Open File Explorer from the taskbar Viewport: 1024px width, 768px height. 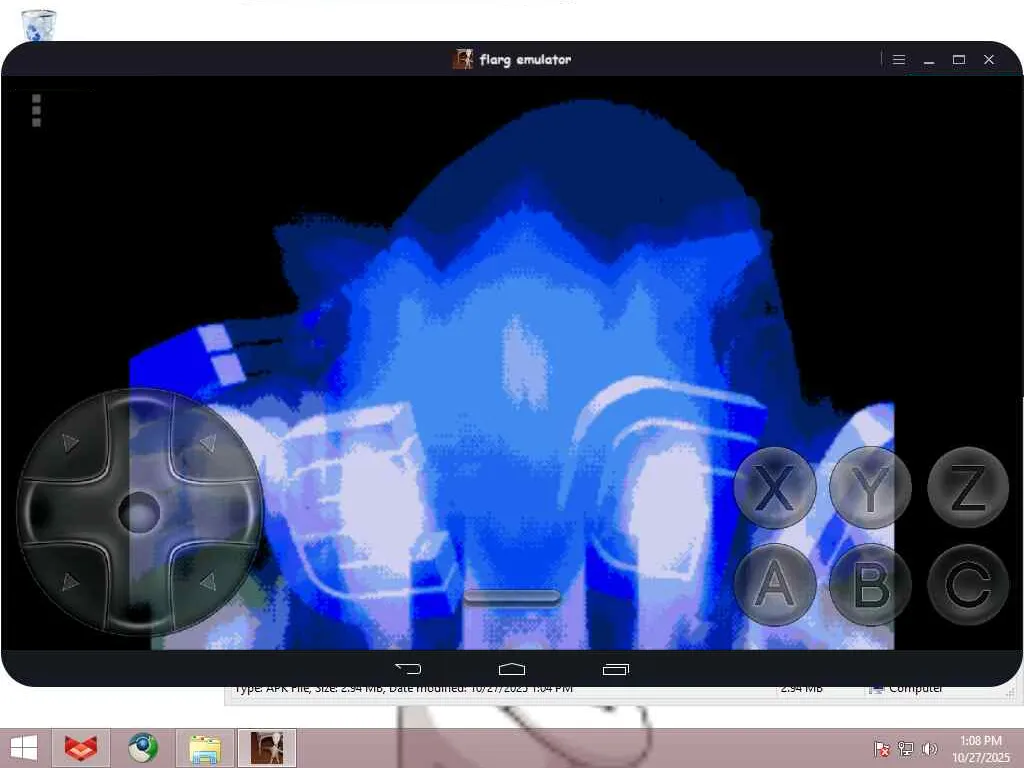204,748
